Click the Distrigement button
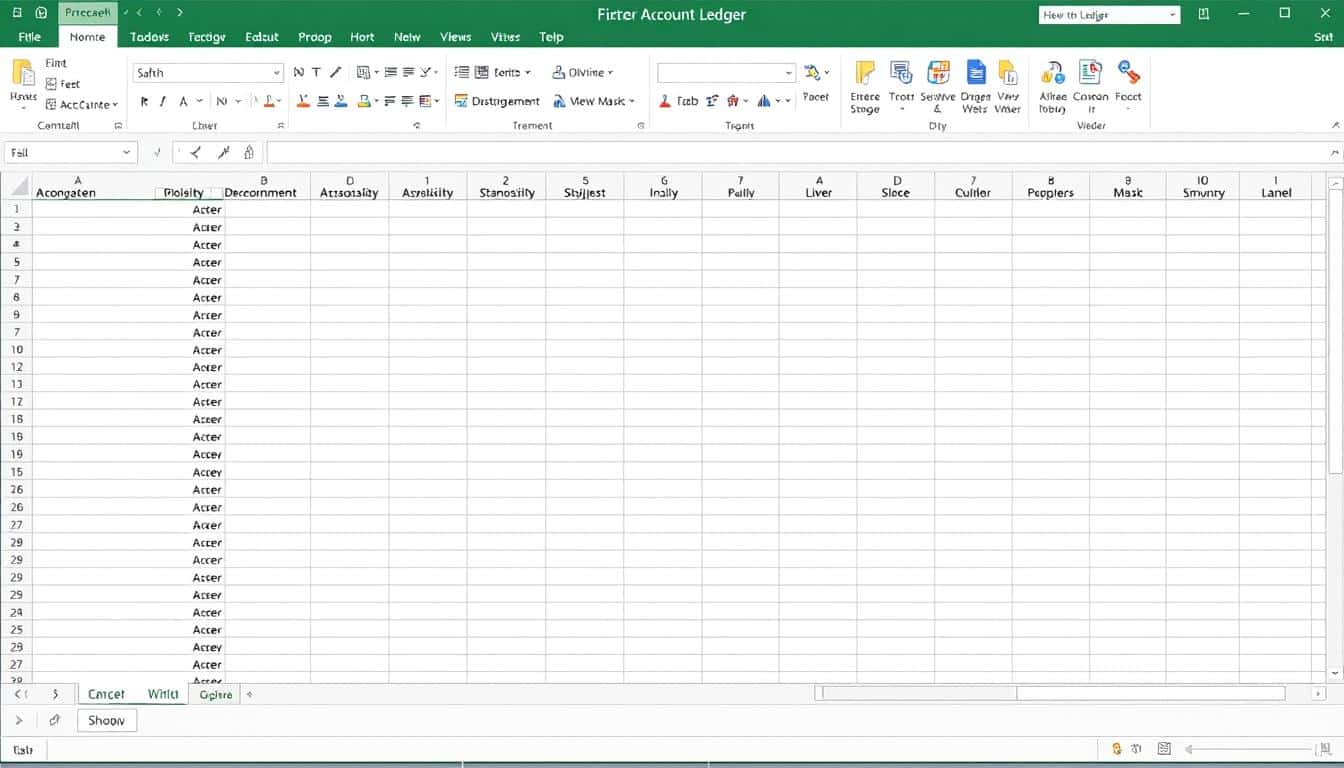Viewport: 1344px width, 768px height. pos(497,101)
